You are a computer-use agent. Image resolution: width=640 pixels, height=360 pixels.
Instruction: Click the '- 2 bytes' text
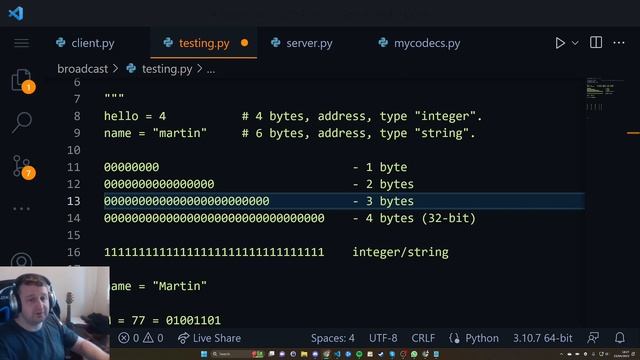383,184
